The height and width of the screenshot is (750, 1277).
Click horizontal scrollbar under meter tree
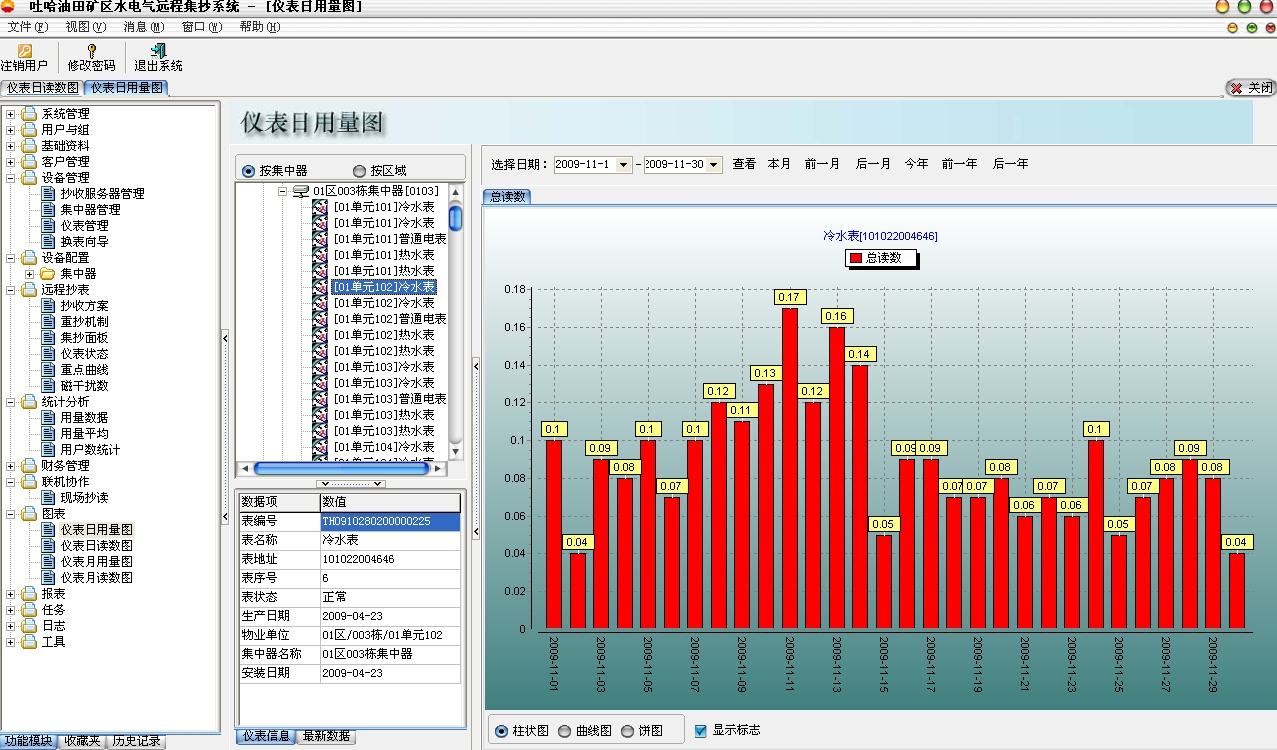pyautogui.click(x=341, y=468)
